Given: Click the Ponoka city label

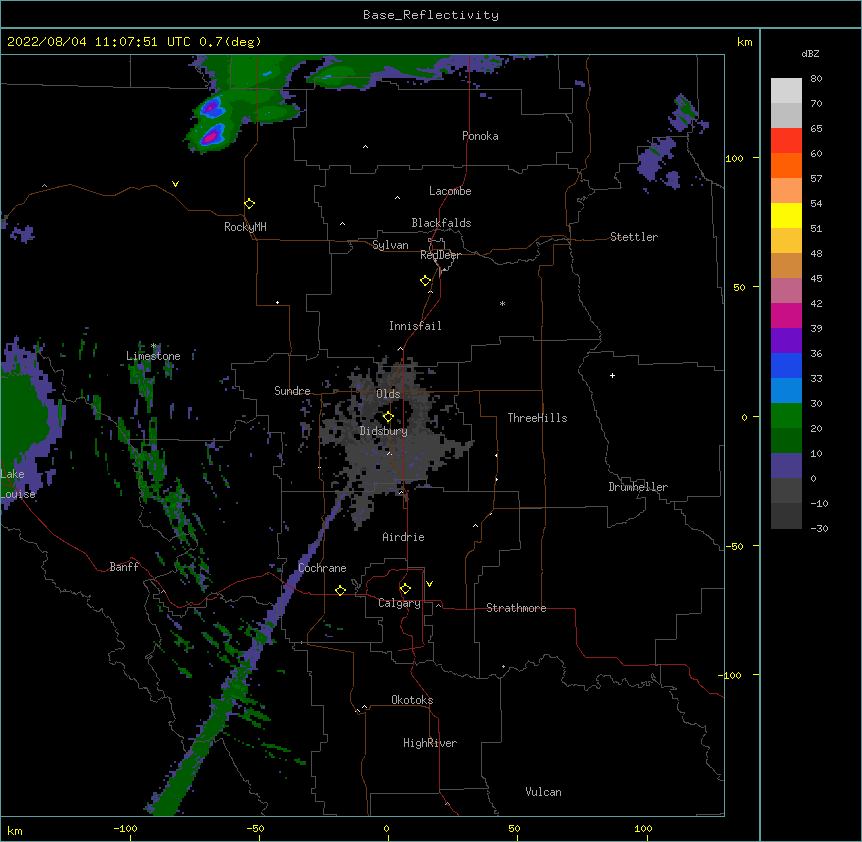Looking at the screenshot, I should tap(480, 136).
